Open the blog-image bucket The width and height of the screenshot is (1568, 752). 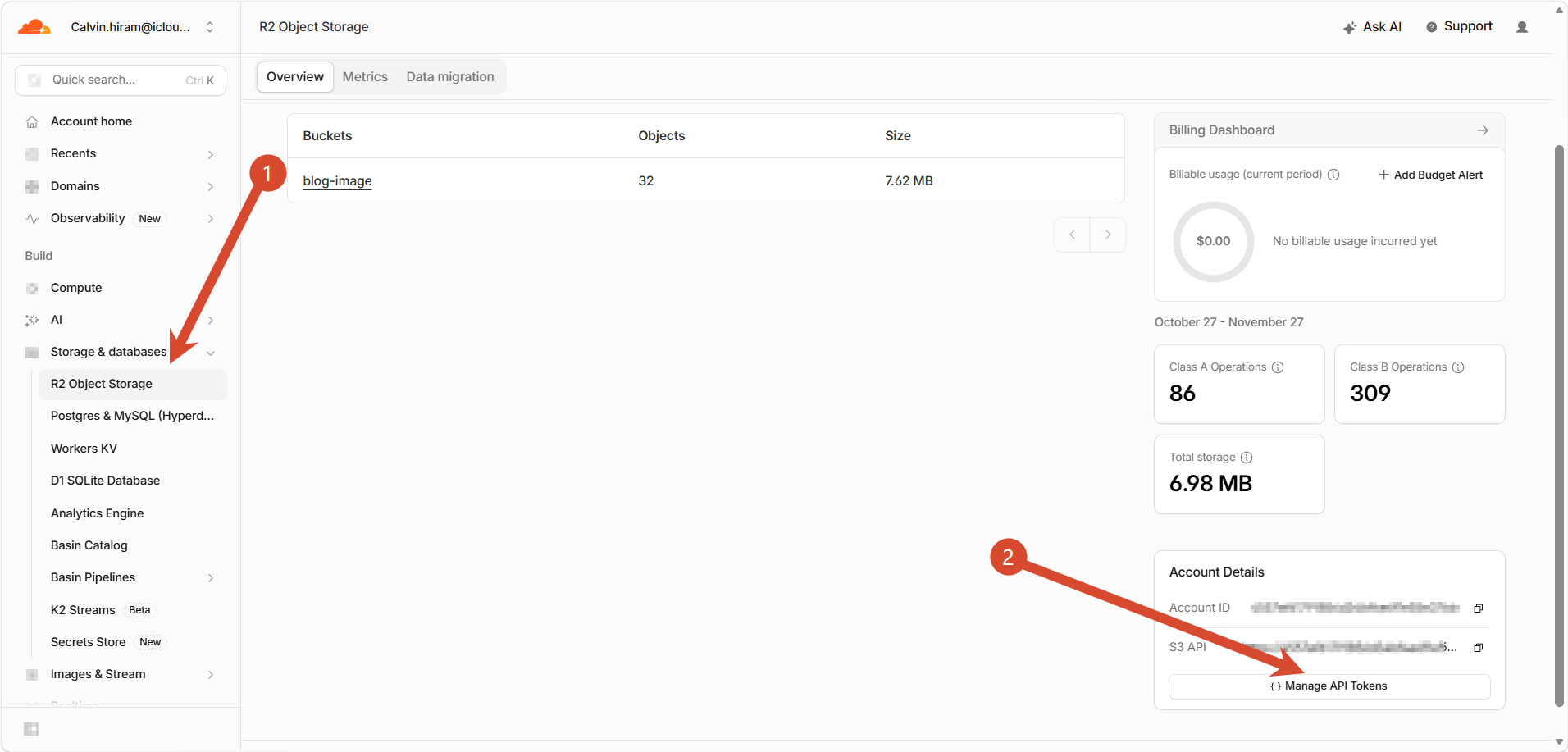(x=337, y=181)
